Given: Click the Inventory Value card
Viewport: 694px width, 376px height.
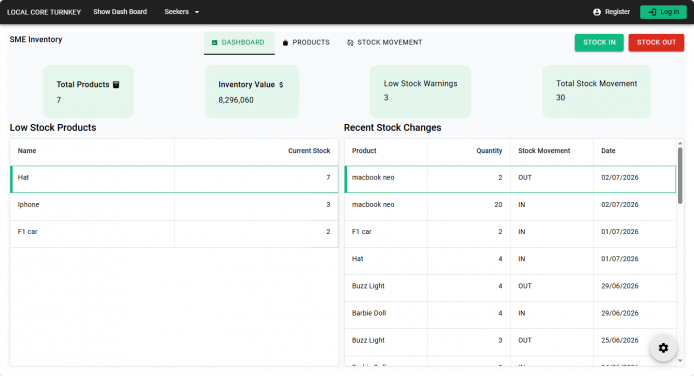Looking at the screenshot, I should (x=251, y=92).
